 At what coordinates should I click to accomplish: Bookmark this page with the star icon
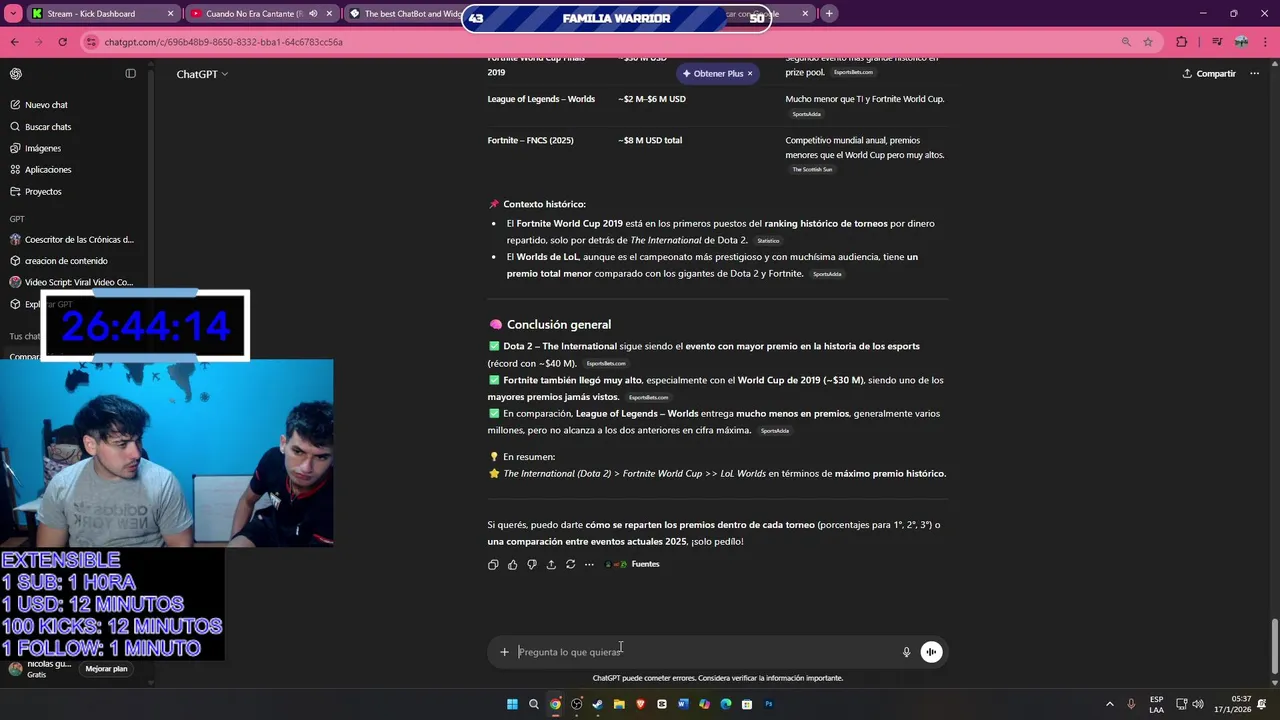[x=1148, y=42]
